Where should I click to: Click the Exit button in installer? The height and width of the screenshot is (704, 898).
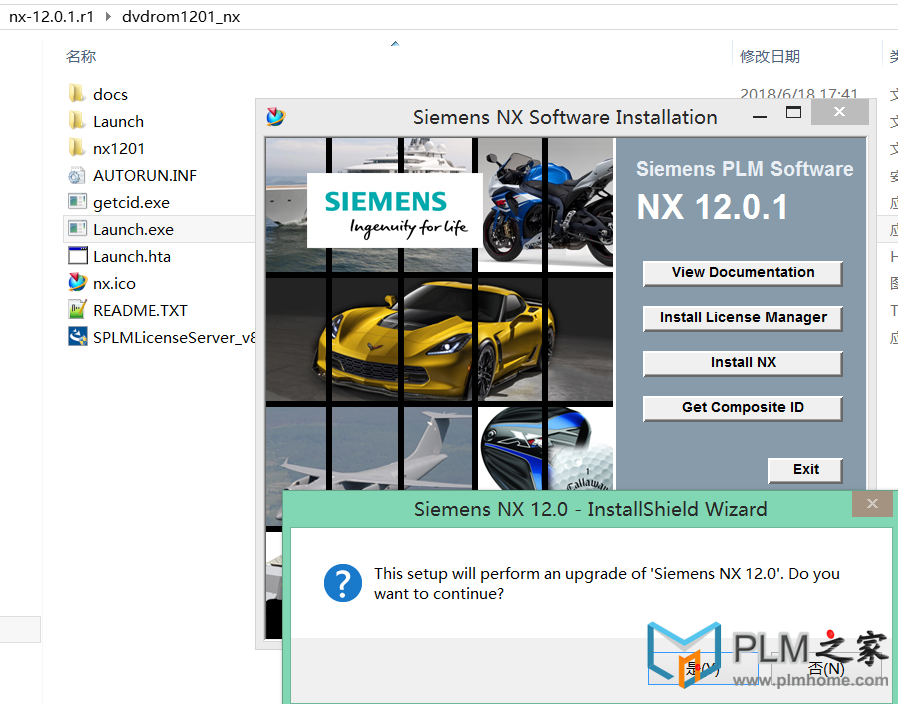point(805,470)
